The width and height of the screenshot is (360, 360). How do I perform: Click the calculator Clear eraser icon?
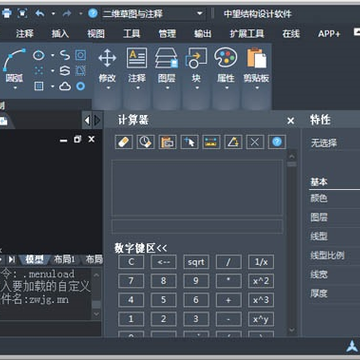(x=124, y=142)
